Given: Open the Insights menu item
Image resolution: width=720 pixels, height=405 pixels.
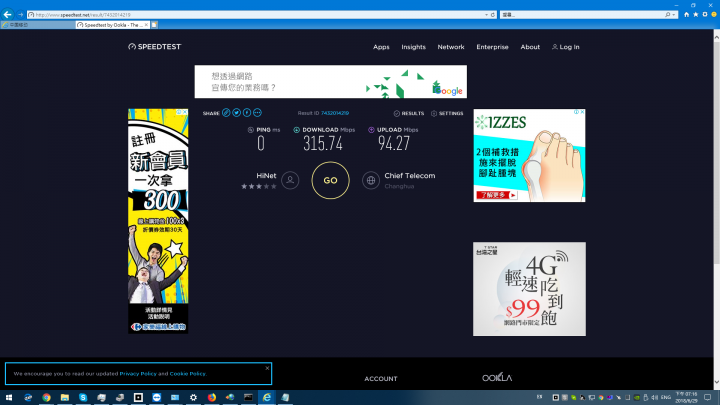Looking at the screenshot, I should (x=413, y=47).
